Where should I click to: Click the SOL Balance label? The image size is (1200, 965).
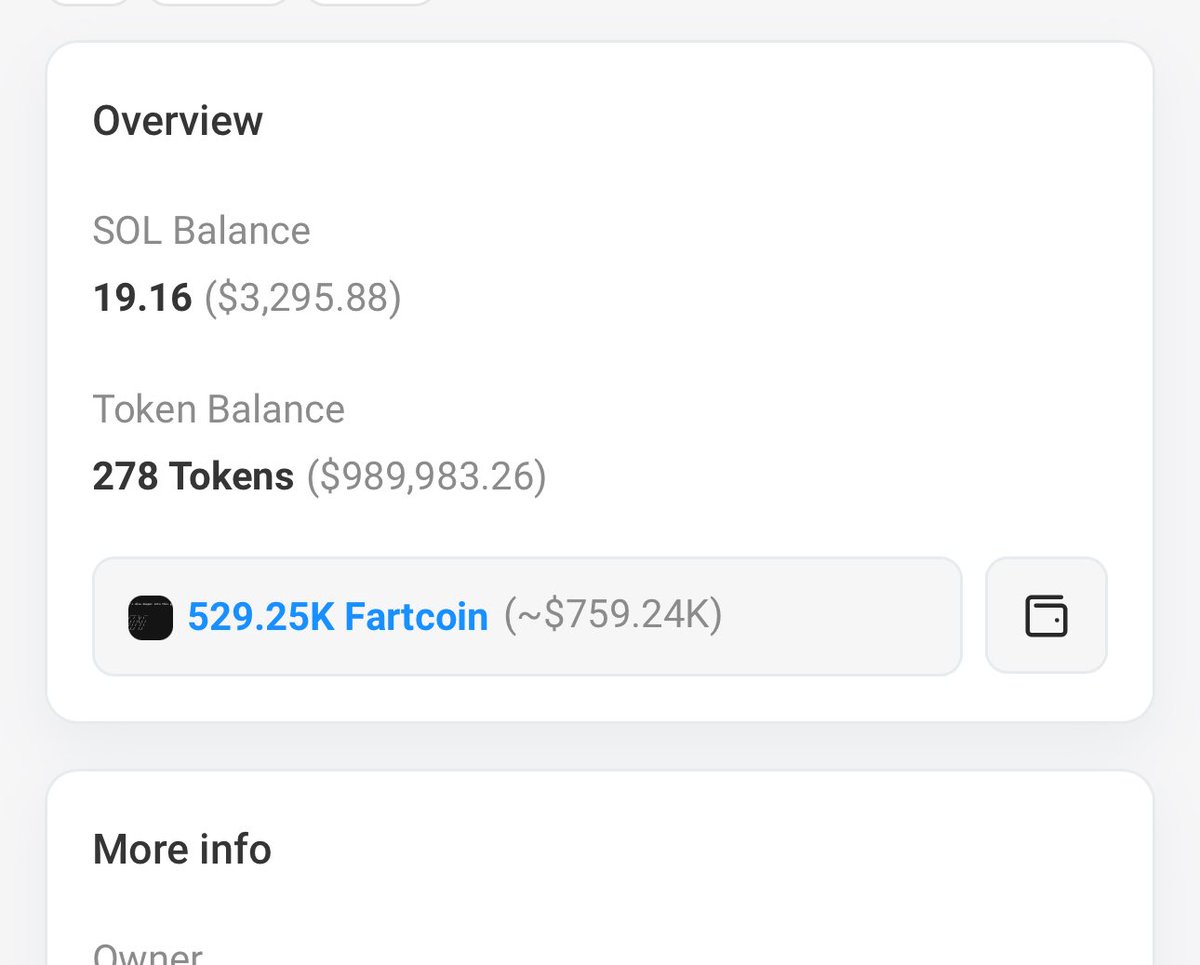tap(202, 231)
